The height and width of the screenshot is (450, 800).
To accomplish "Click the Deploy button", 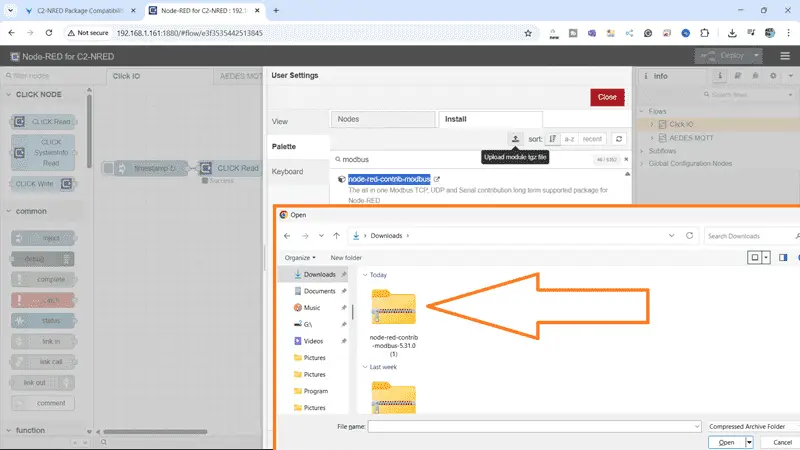I will [722, 56].
